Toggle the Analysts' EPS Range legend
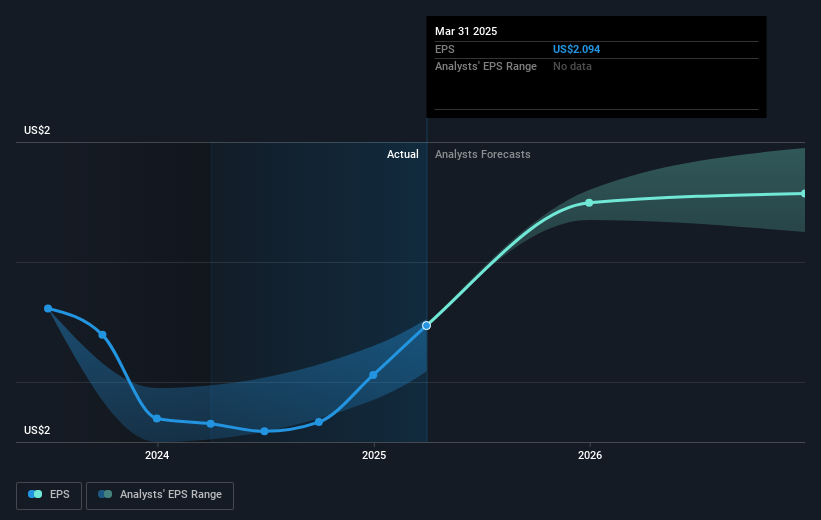Viewport: 821px width, 520px height. click(x=160, y=495)
